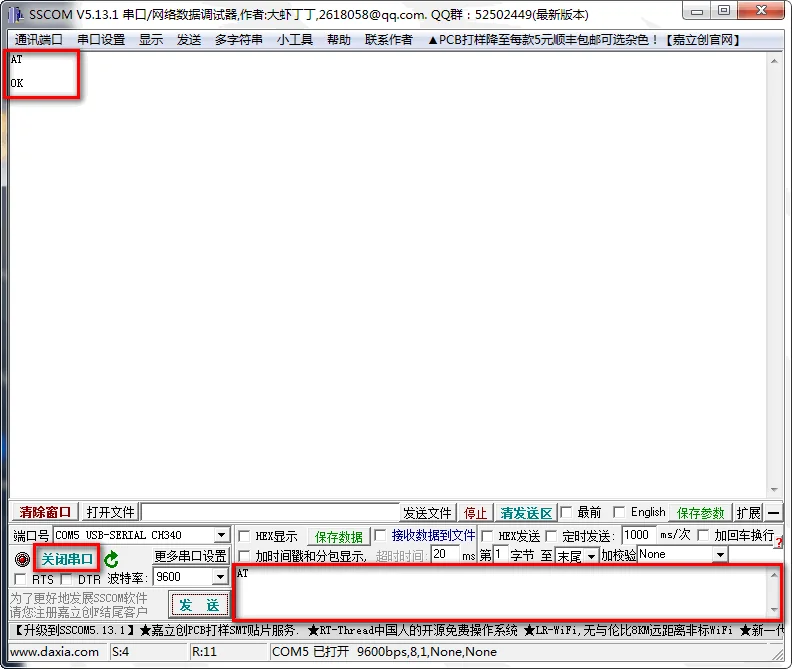
Task: Open the PCB打样 嘉立创官网 ad menu
Action: [584, 39]
